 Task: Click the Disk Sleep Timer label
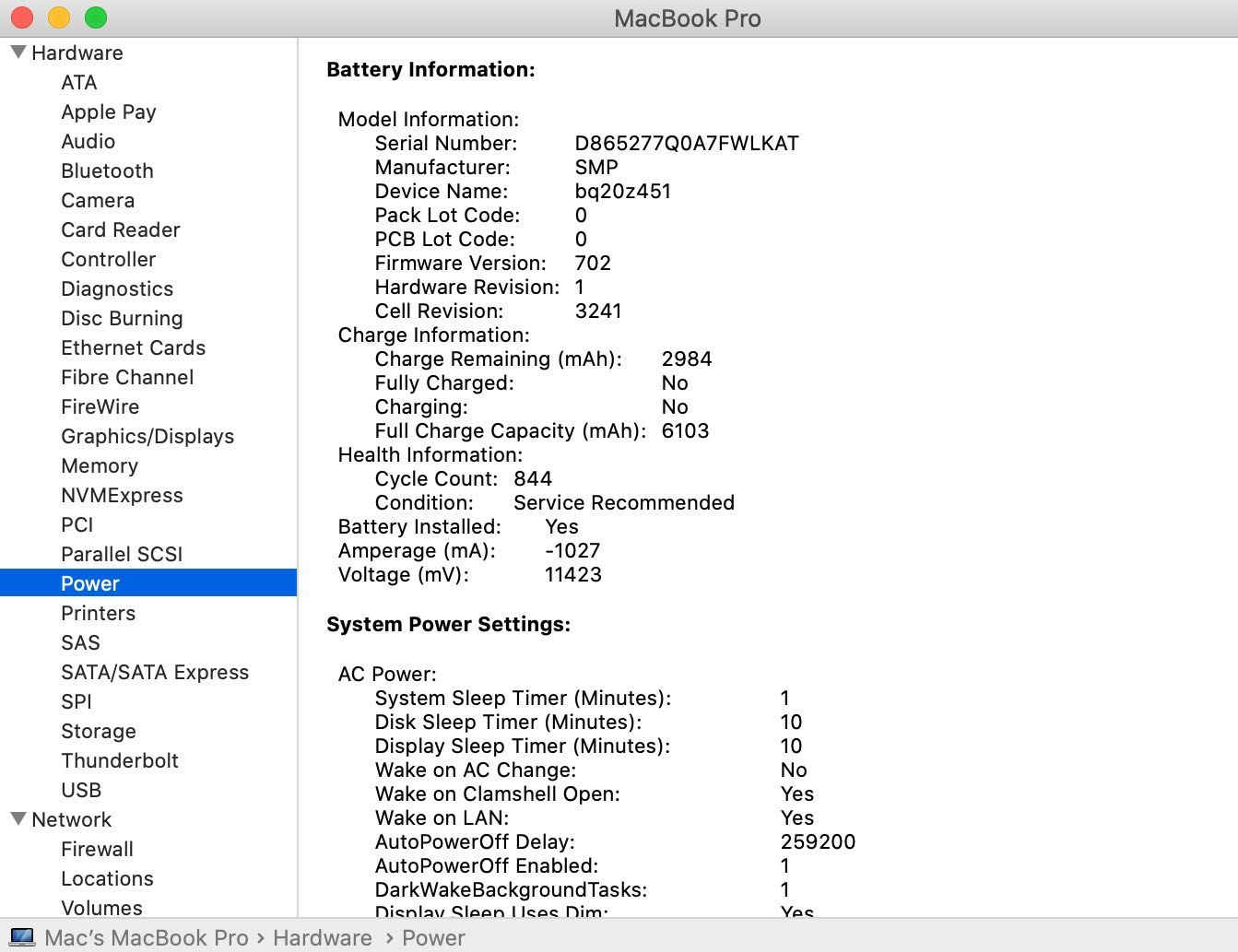click(x=508, y=722)
